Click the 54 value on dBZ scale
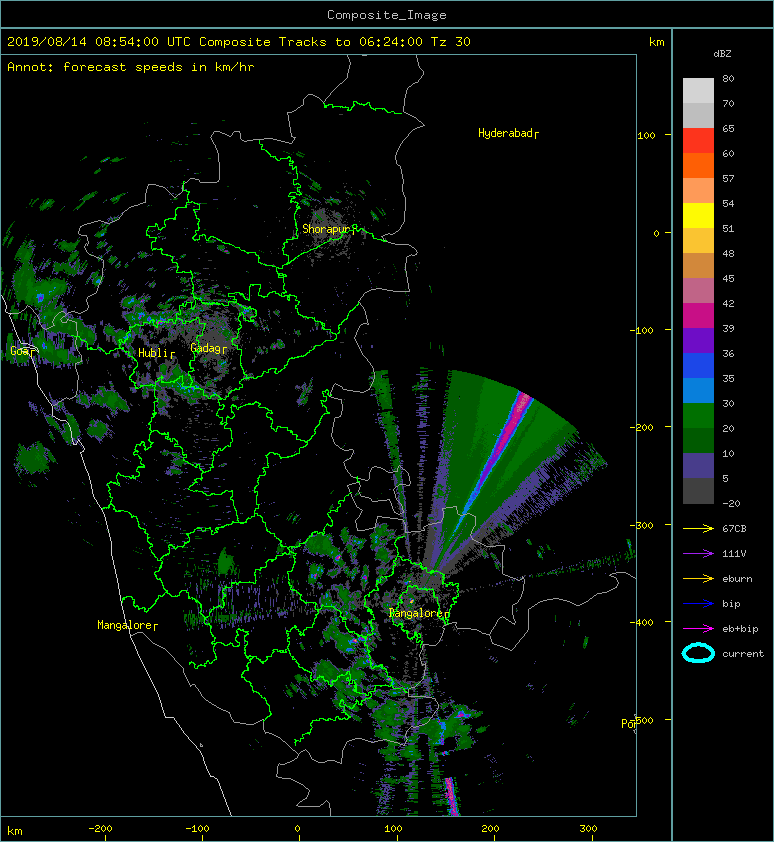 [728, 204]
